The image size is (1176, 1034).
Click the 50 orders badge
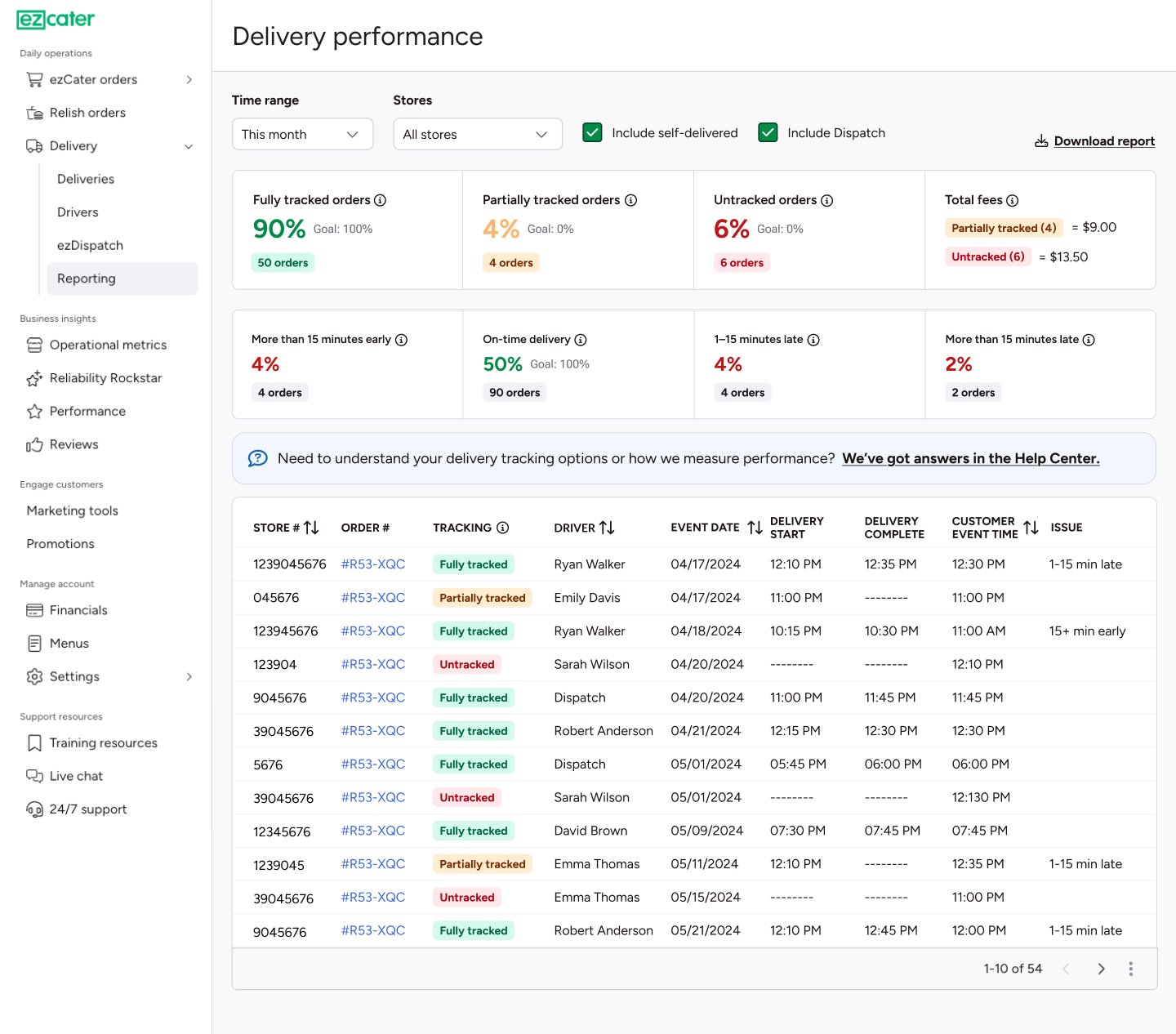coord(283,263)
